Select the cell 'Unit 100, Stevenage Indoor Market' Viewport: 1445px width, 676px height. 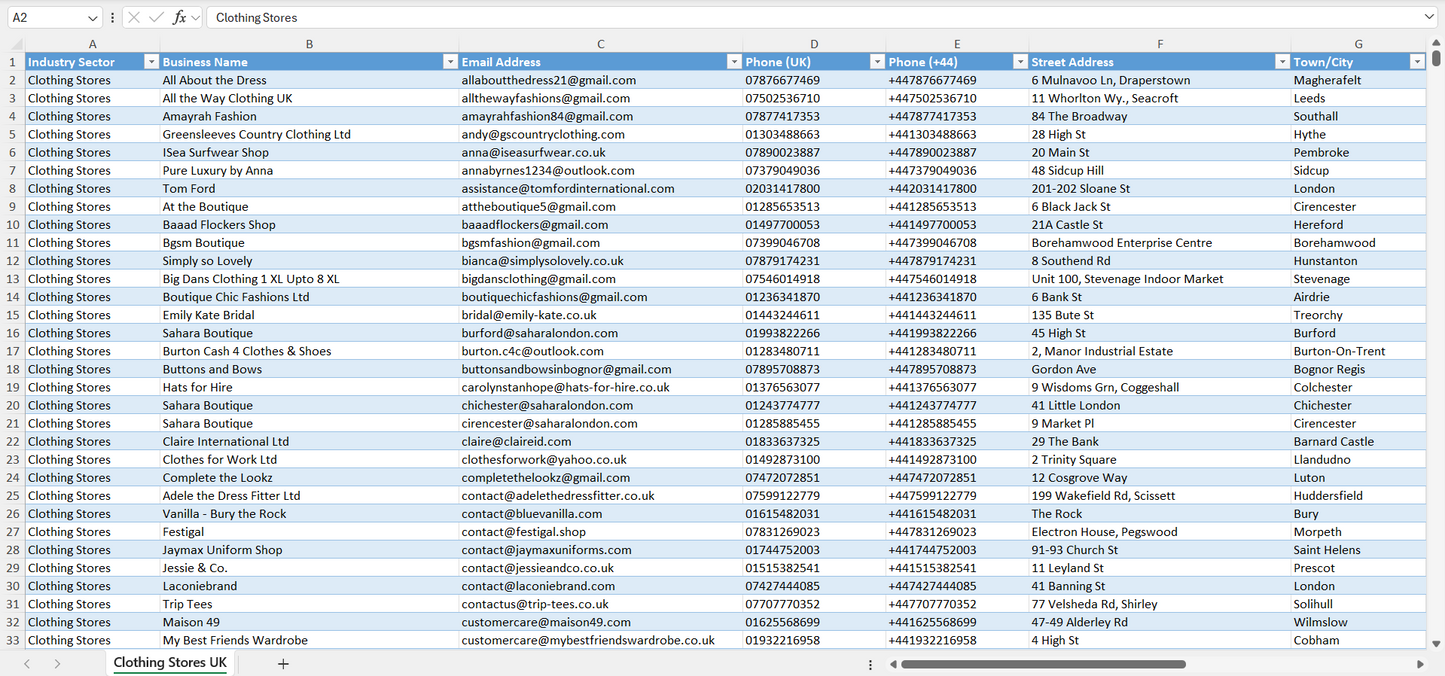(x=1160, y=279)
